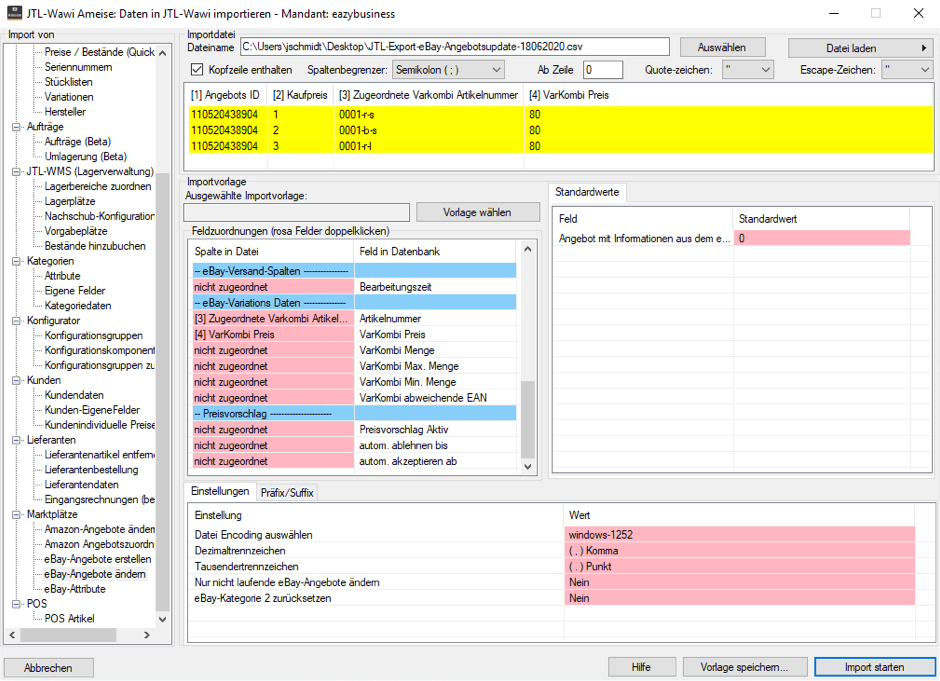Select eBay-Angebote erstellen in the tree
Image resolution: width=940 pixels, height=681 pixels.
(x=98, y=559)
